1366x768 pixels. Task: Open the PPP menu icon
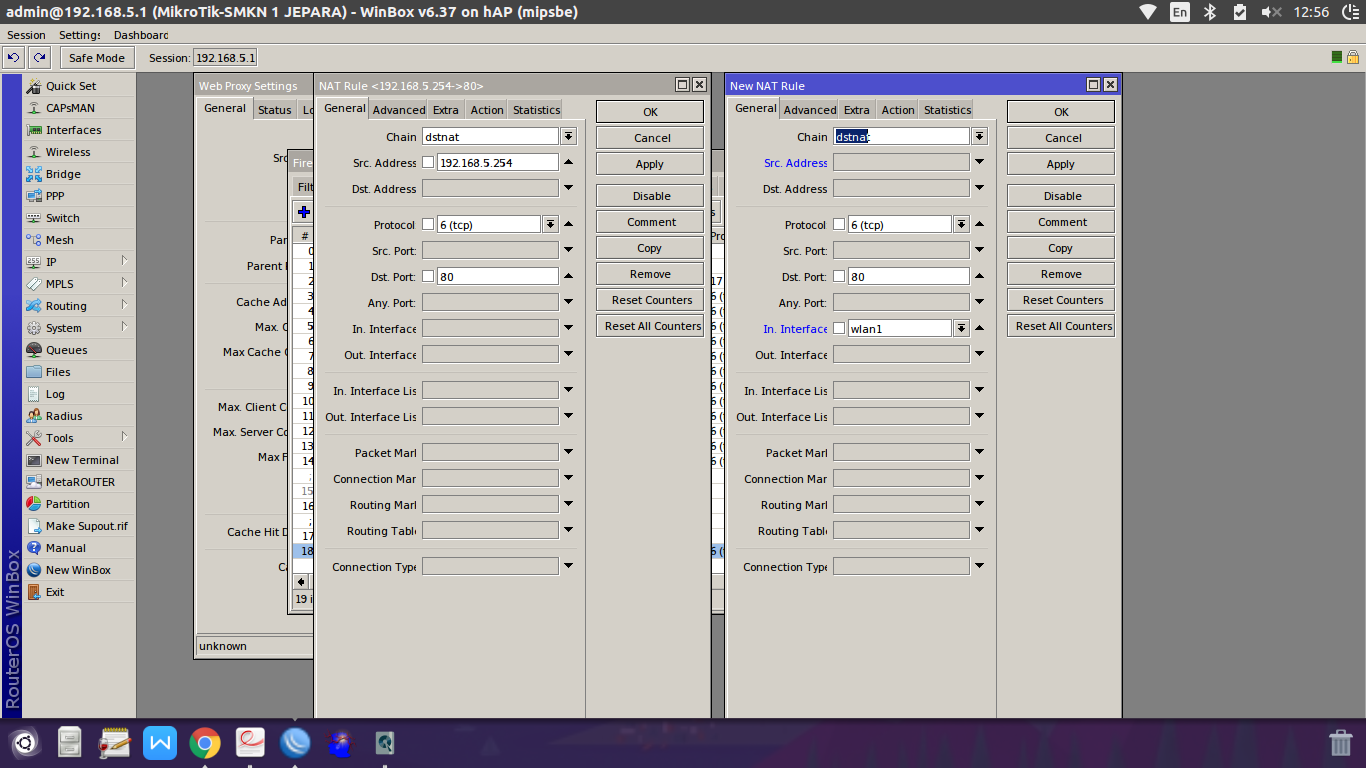(34, 196)
